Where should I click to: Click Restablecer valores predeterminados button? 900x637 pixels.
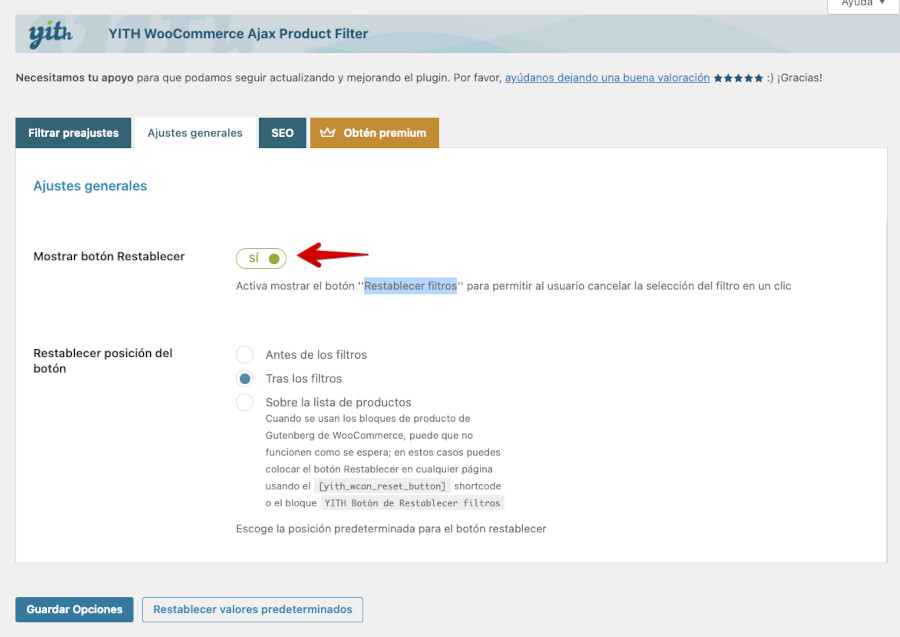tap(252, 609)
